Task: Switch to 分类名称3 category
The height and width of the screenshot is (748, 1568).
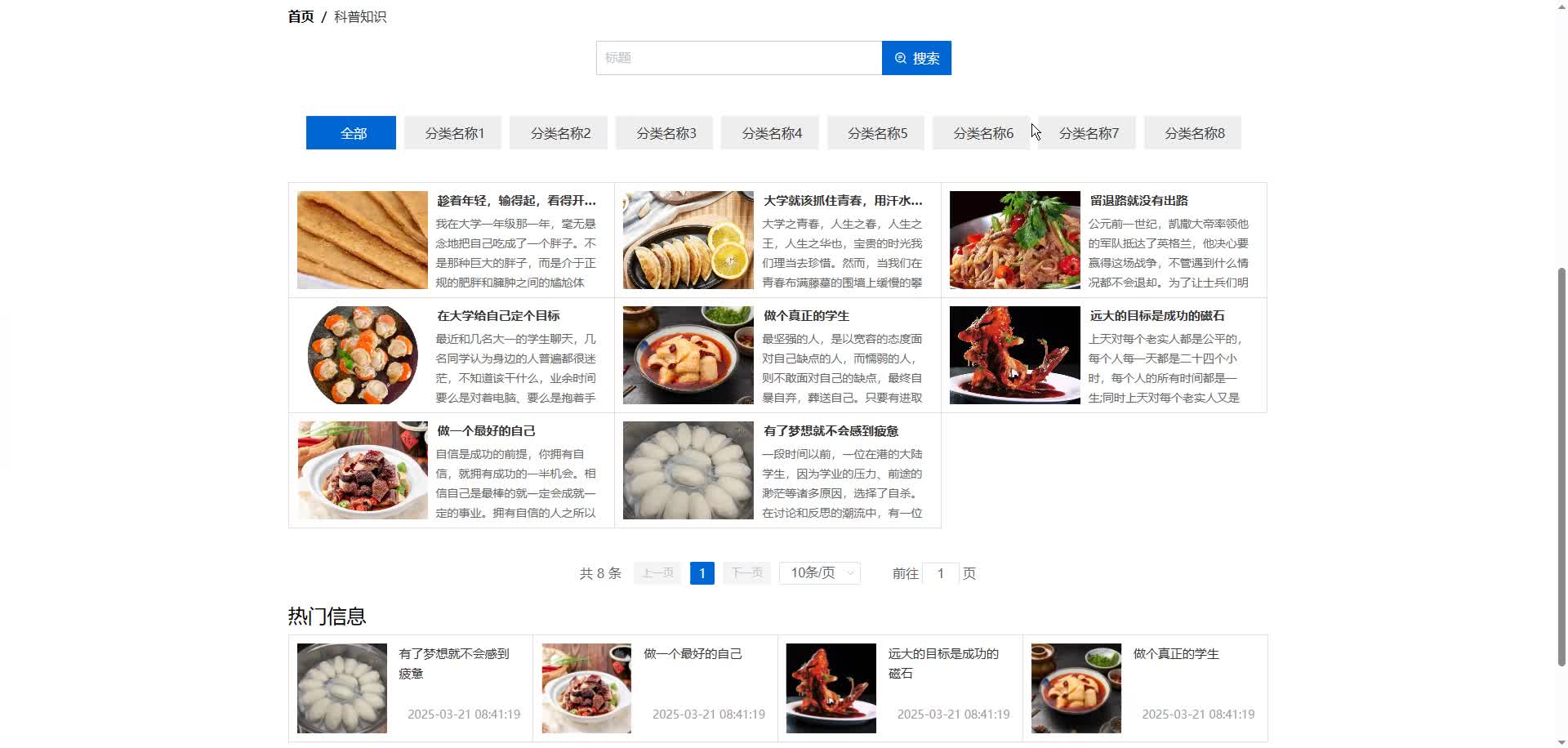Action: (664, 132)
